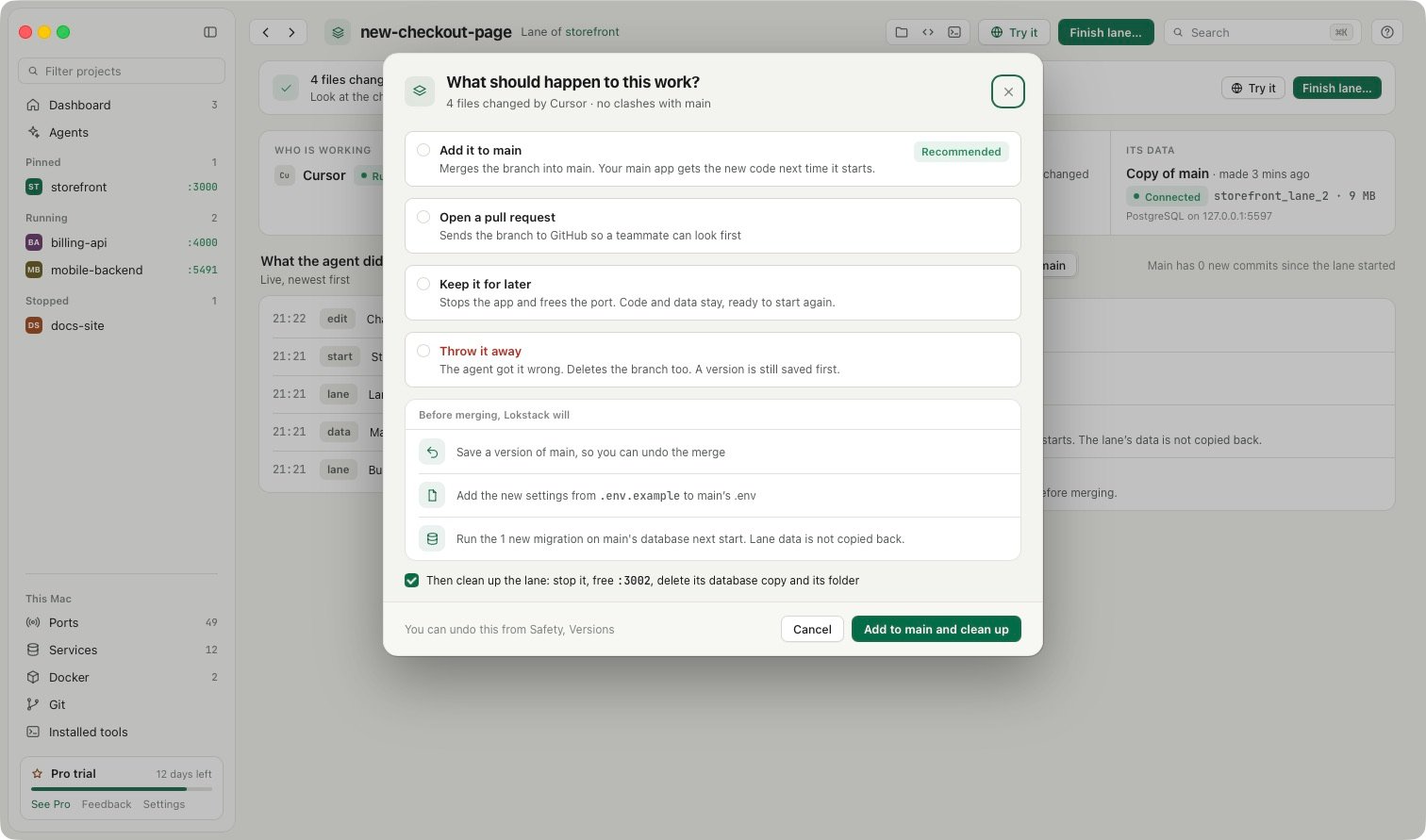Select the Add it to main option
The width and height of the screenshot is (1426, 840).
click(713, 158)
